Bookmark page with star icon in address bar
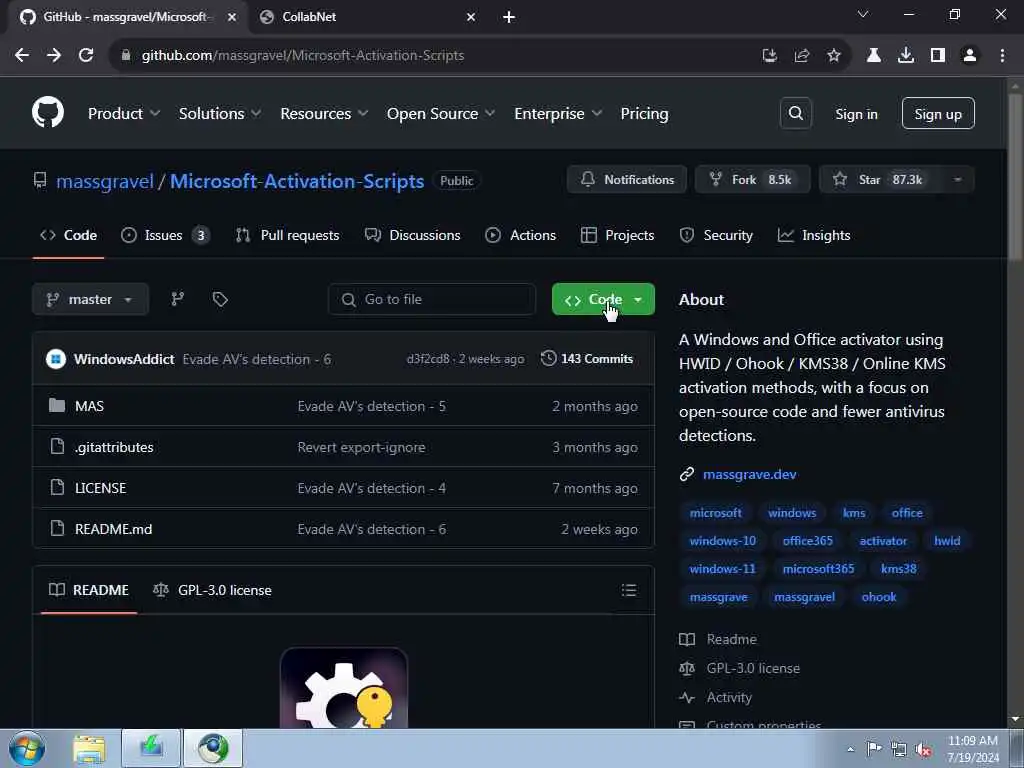Screen dimensions: 1024x768 (834, 56)
